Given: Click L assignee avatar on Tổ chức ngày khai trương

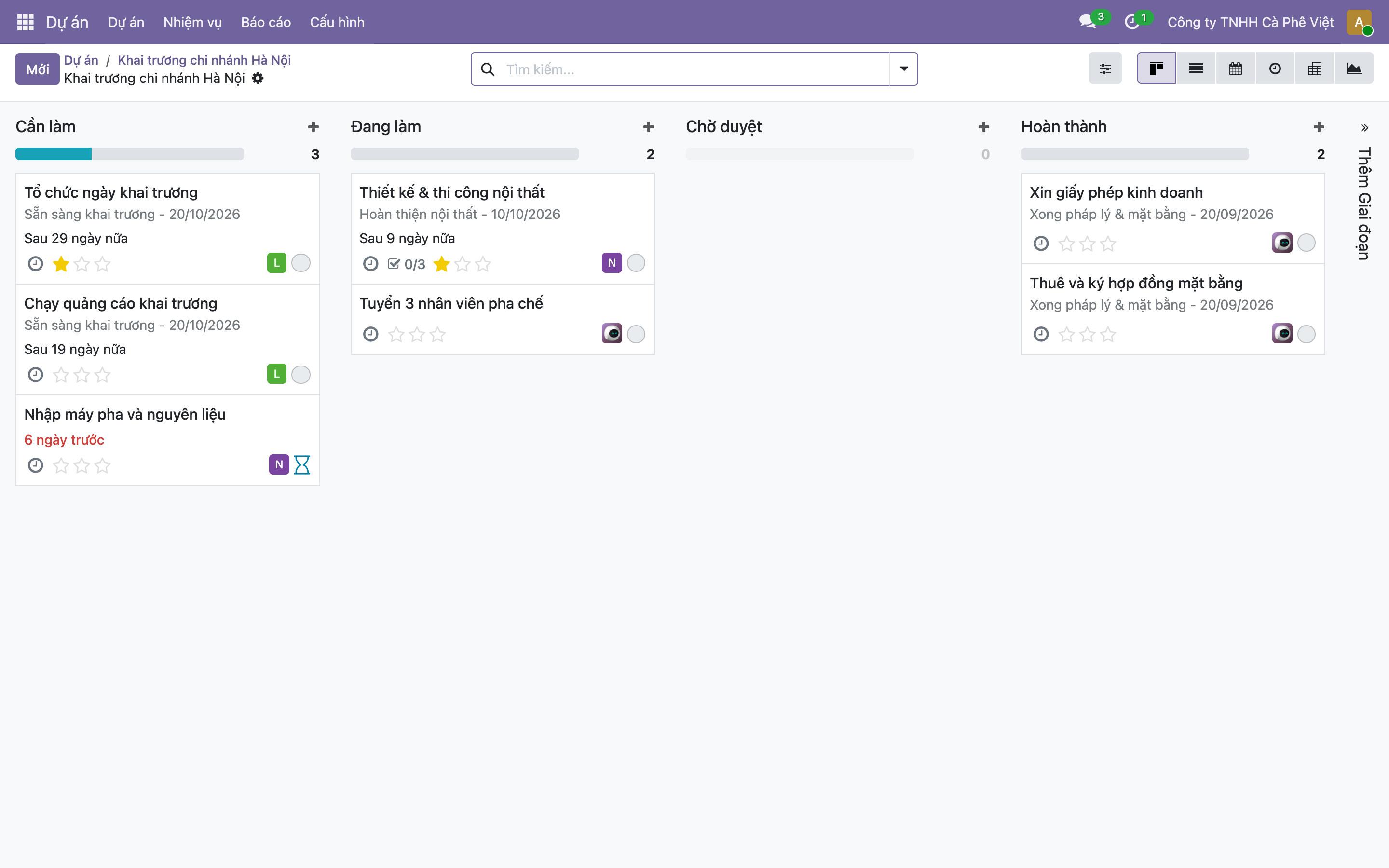Looking at the screenshot, I should tap(277, 263).
